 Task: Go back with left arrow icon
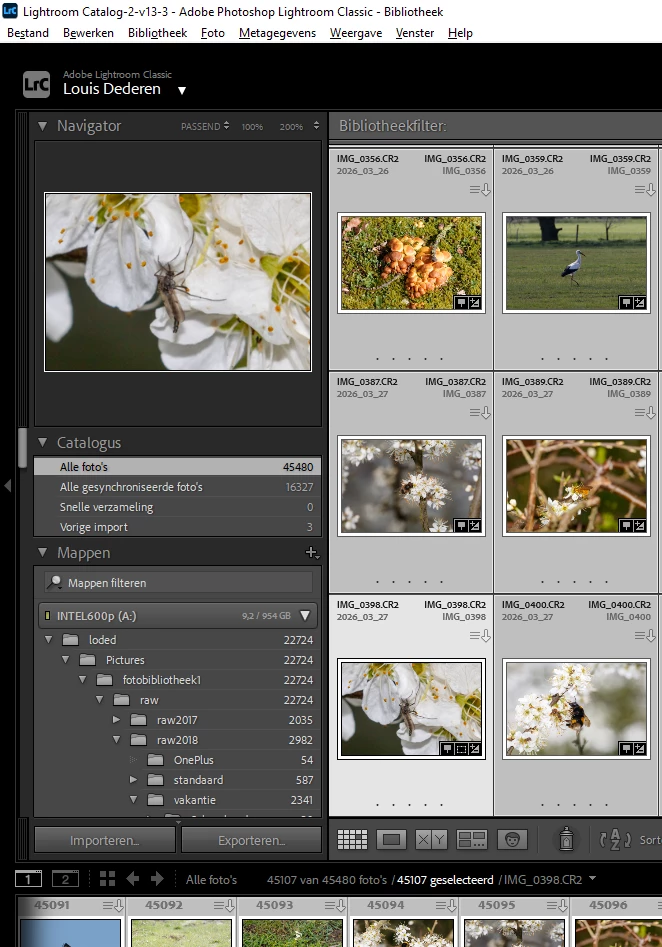132,879
